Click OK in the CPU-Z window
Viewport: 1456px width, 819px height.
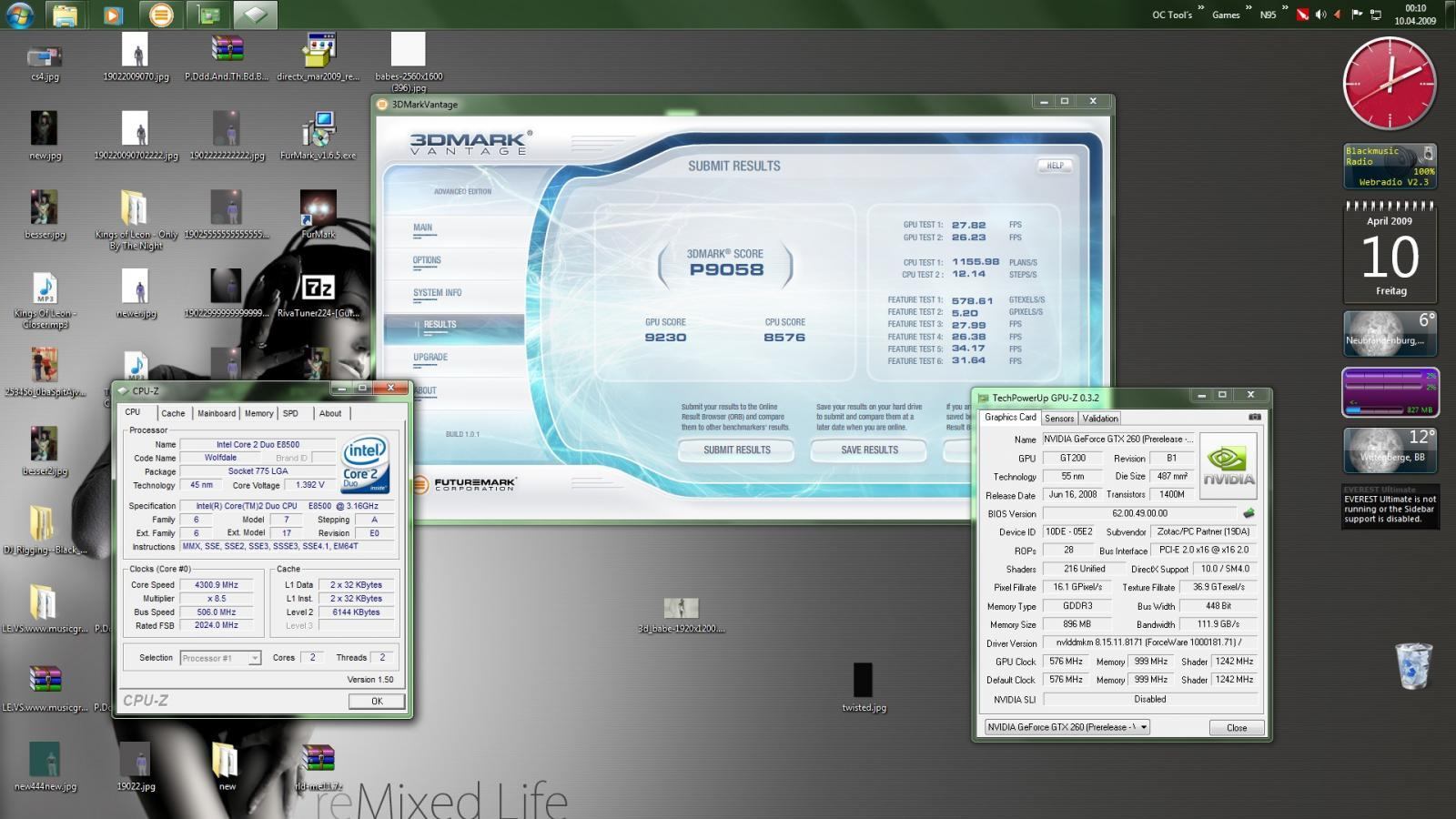[x=377, y=701]
